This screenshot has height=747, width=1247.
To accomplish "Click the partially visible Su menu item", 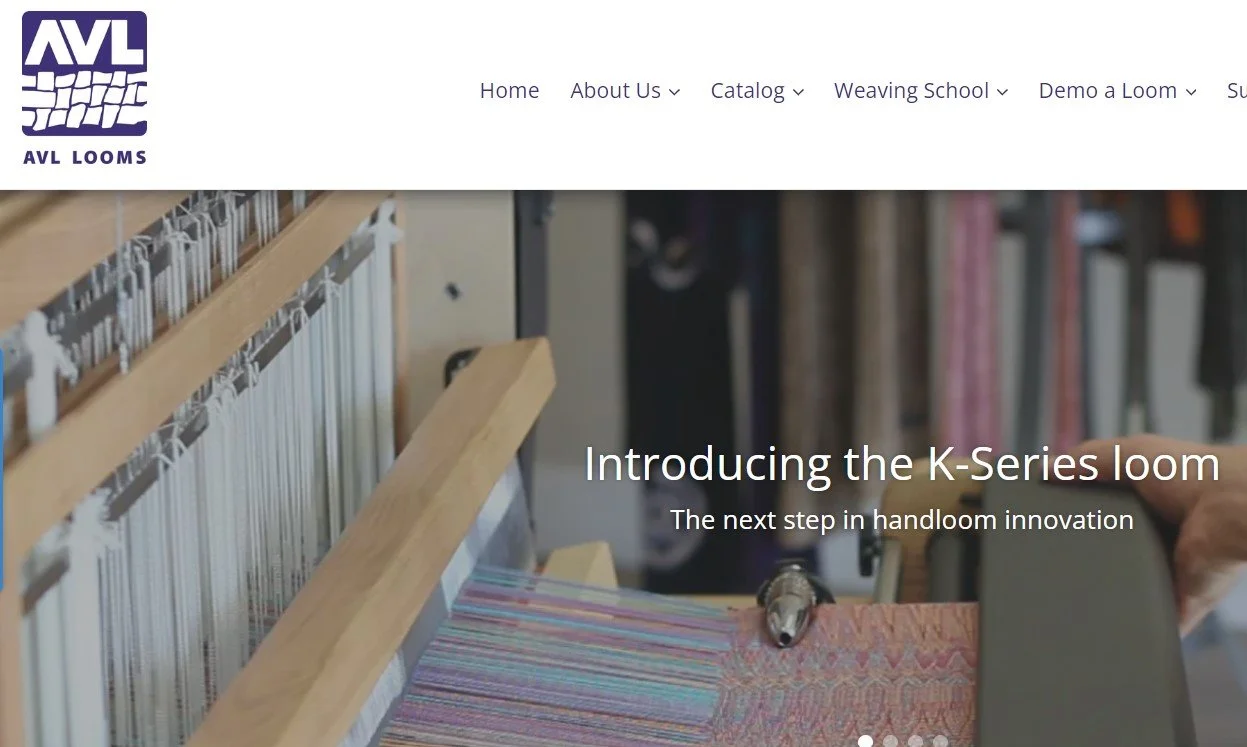I will point(1236,91).
